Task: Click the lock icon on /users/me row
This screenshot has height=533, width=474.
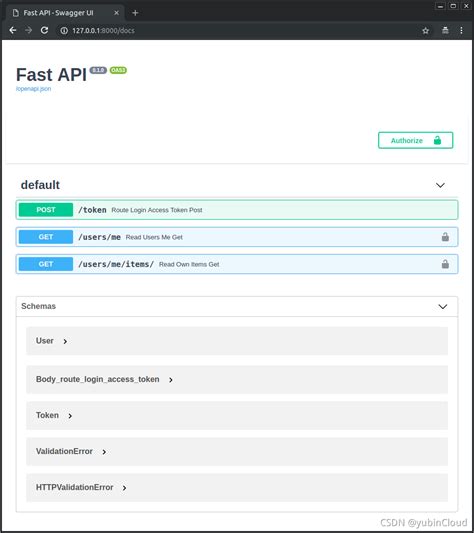Action: pos(445,237)
